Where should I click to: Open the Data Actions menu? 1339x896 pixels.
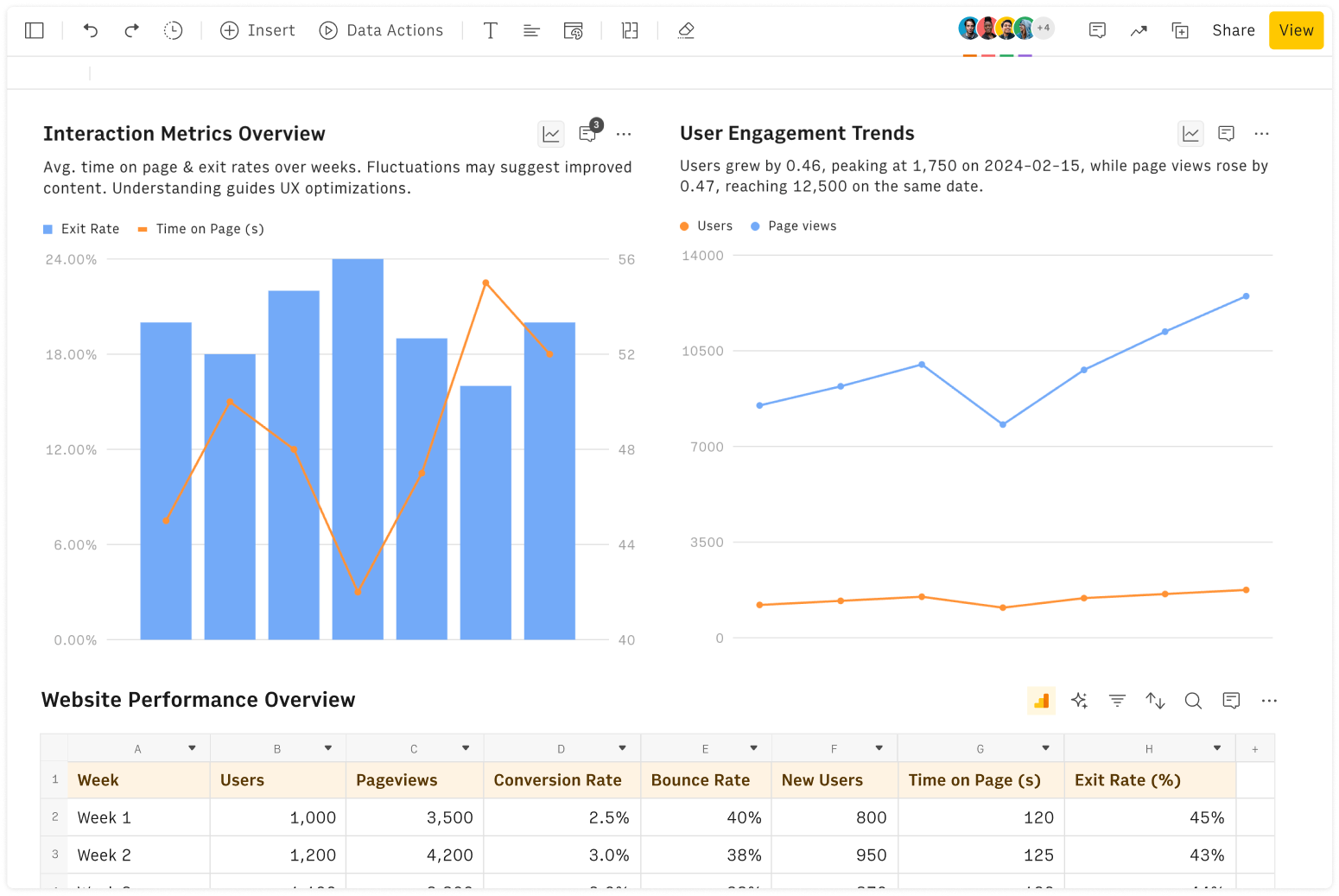pos(381,30)
